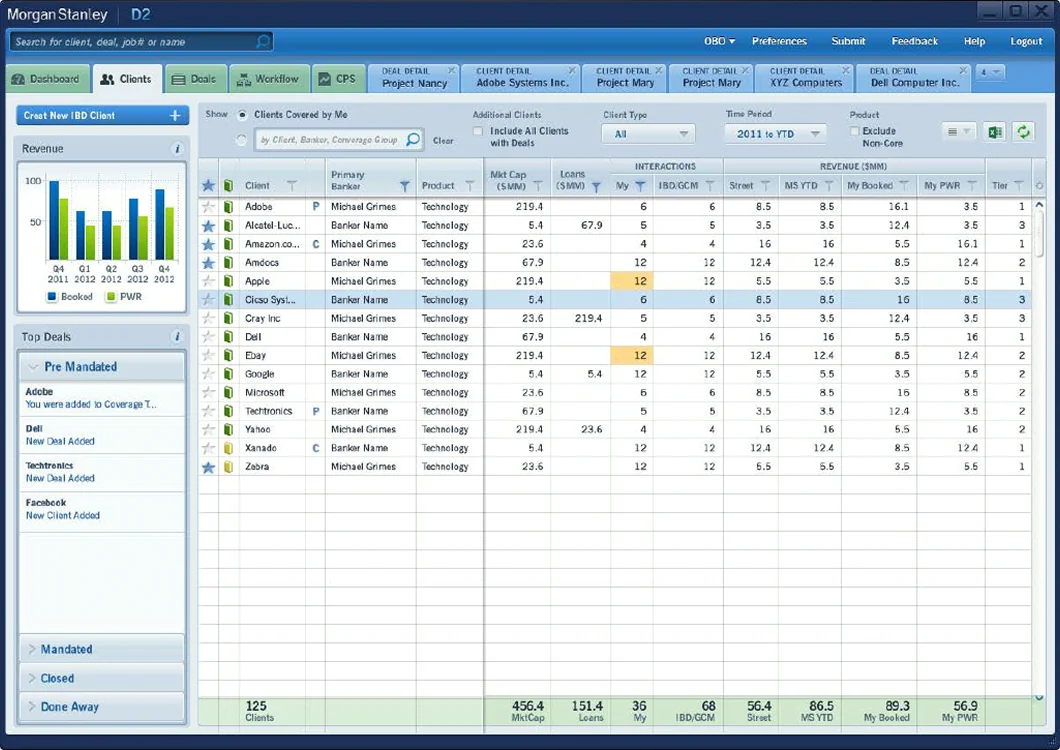Open the Time Period 2011 to YTD dropdown

(776, 134)
